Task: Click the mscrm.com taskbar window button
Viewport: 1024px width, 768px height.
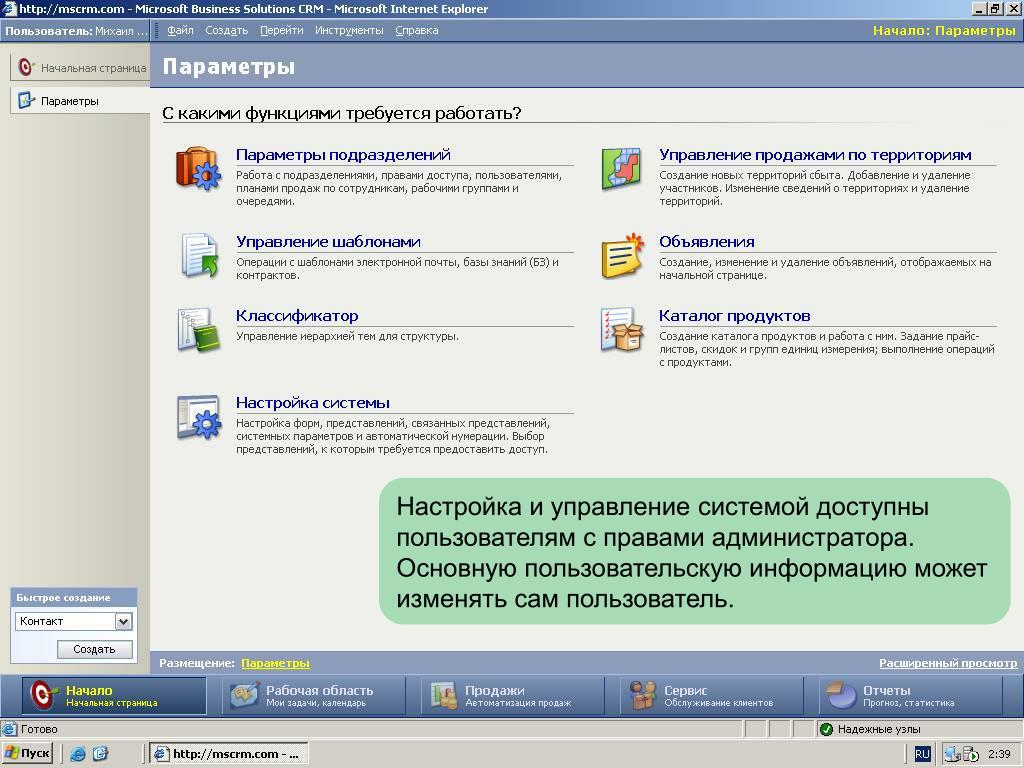Action: point(229,754)
